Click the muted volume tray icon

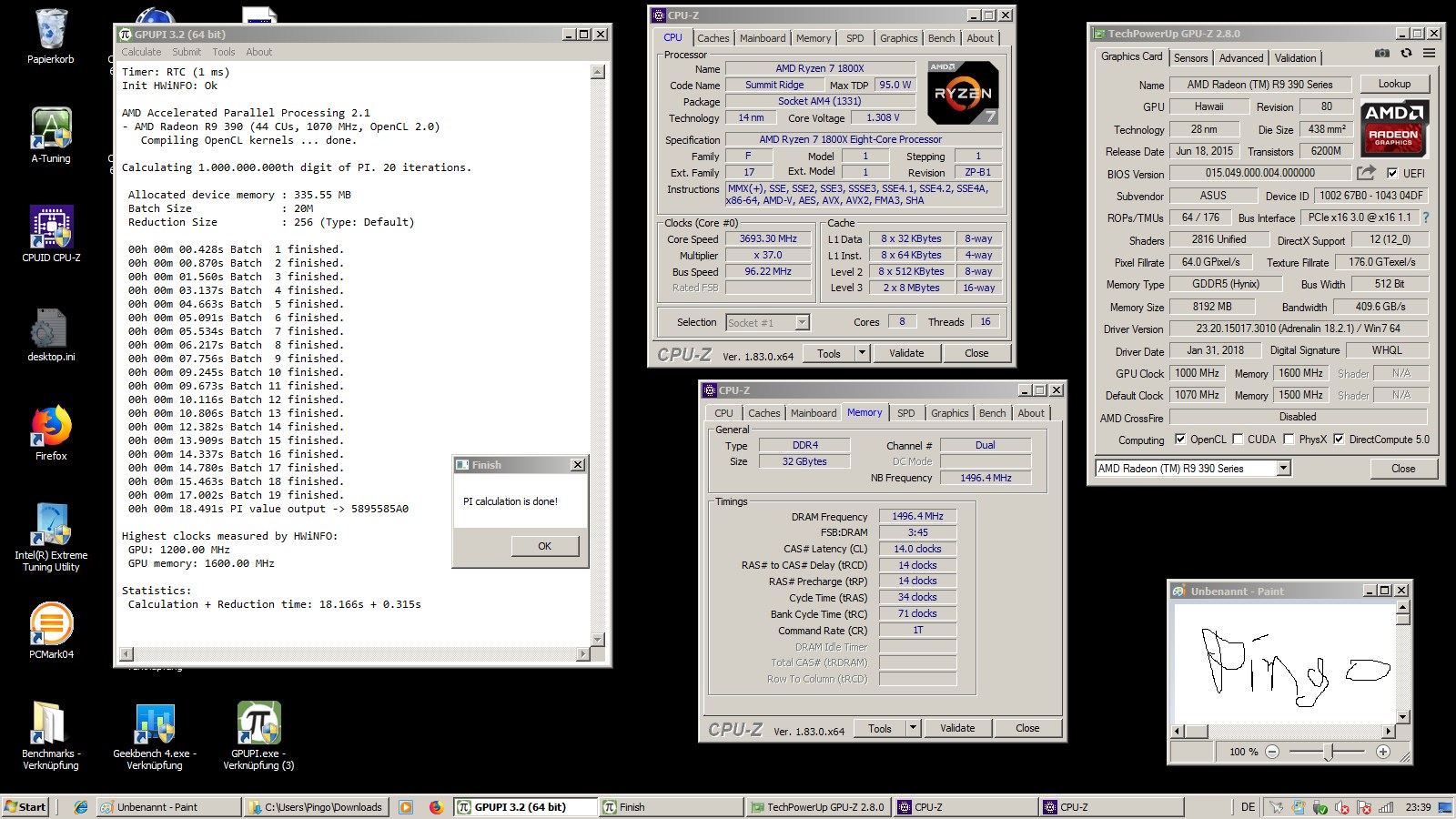tap(1341, 807)
